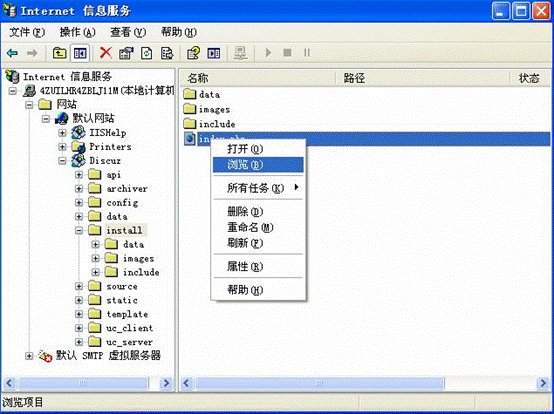The width and height of the screenshot is (554, 414).
Task: Select the index.php file icon
Action: (189, 138)
